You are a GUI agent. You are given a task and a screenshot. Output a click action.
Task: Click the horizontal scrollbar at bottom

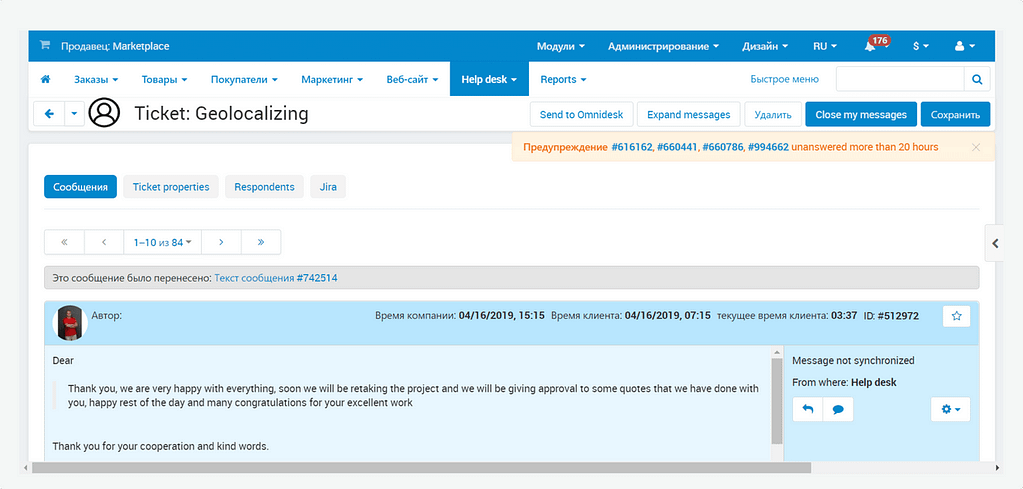(x=420, y=467)
